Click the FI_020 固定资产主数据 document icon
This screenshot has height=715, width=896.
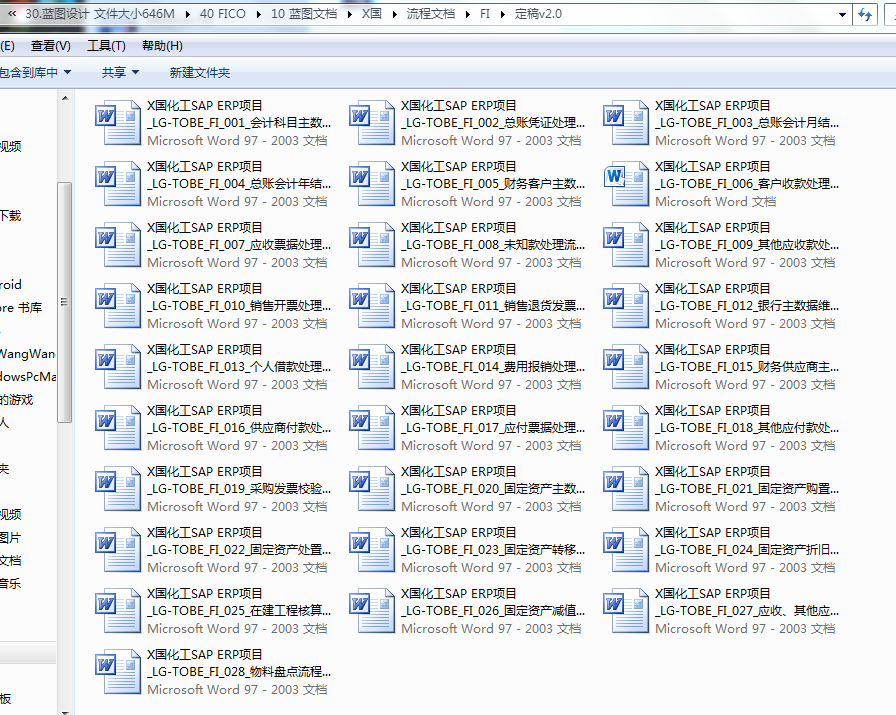[371, 488]
